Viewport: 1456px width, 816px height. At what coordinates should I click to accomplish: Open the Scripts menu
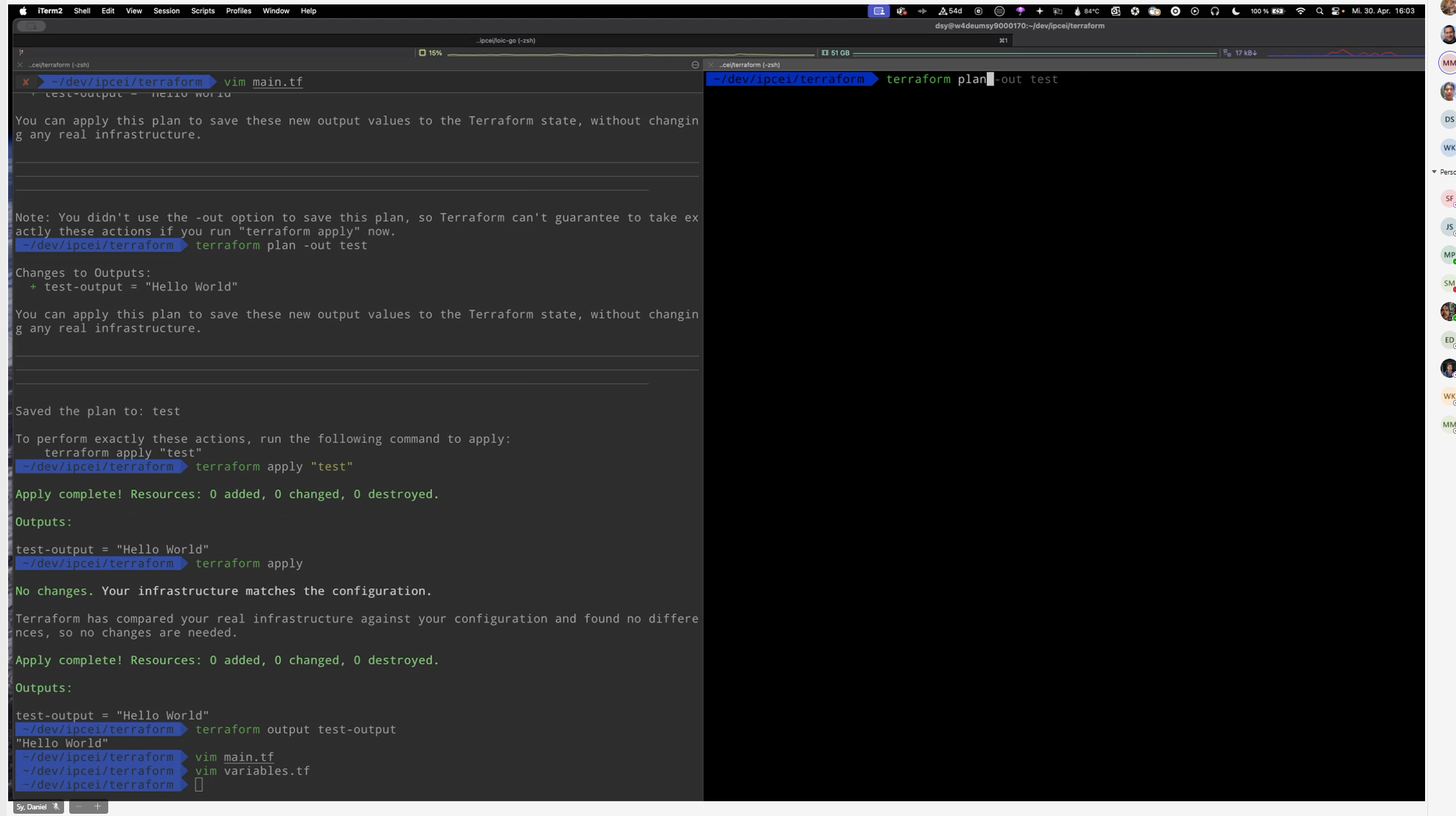(203, 11)
